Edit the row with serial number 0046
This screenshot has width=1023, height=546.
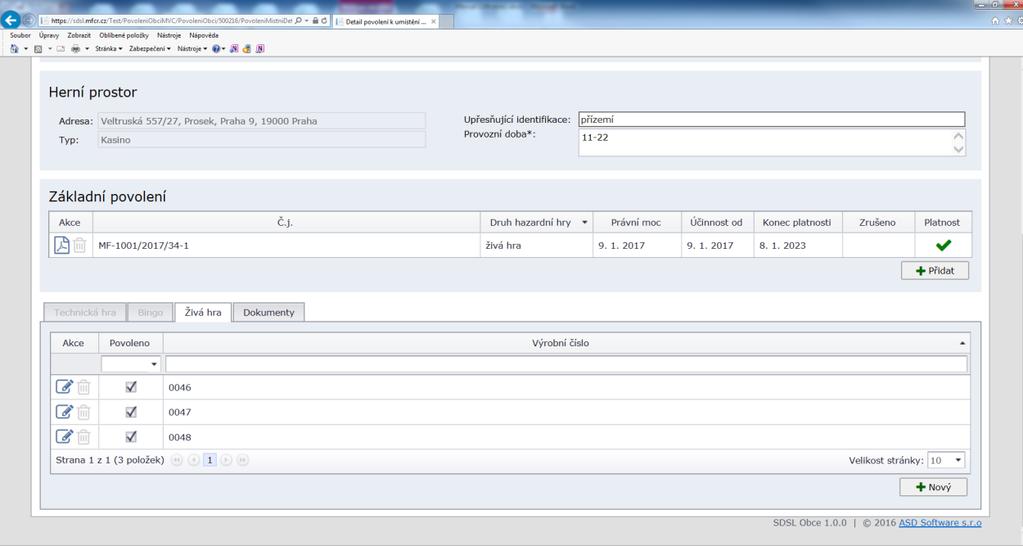point(64,387)
